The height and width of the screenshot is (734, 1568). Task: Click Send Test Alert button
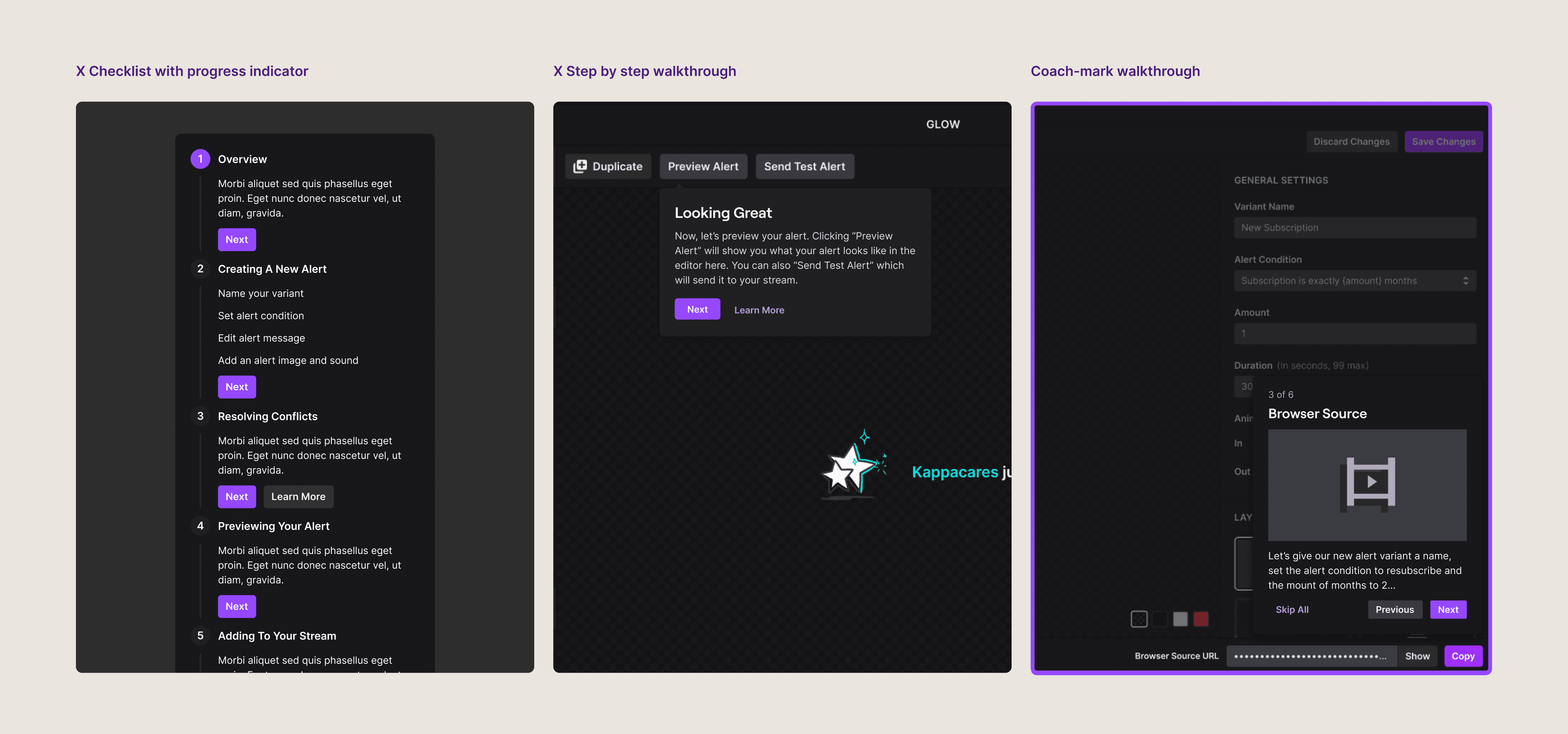pyautogui.click(x=804, y=166)
